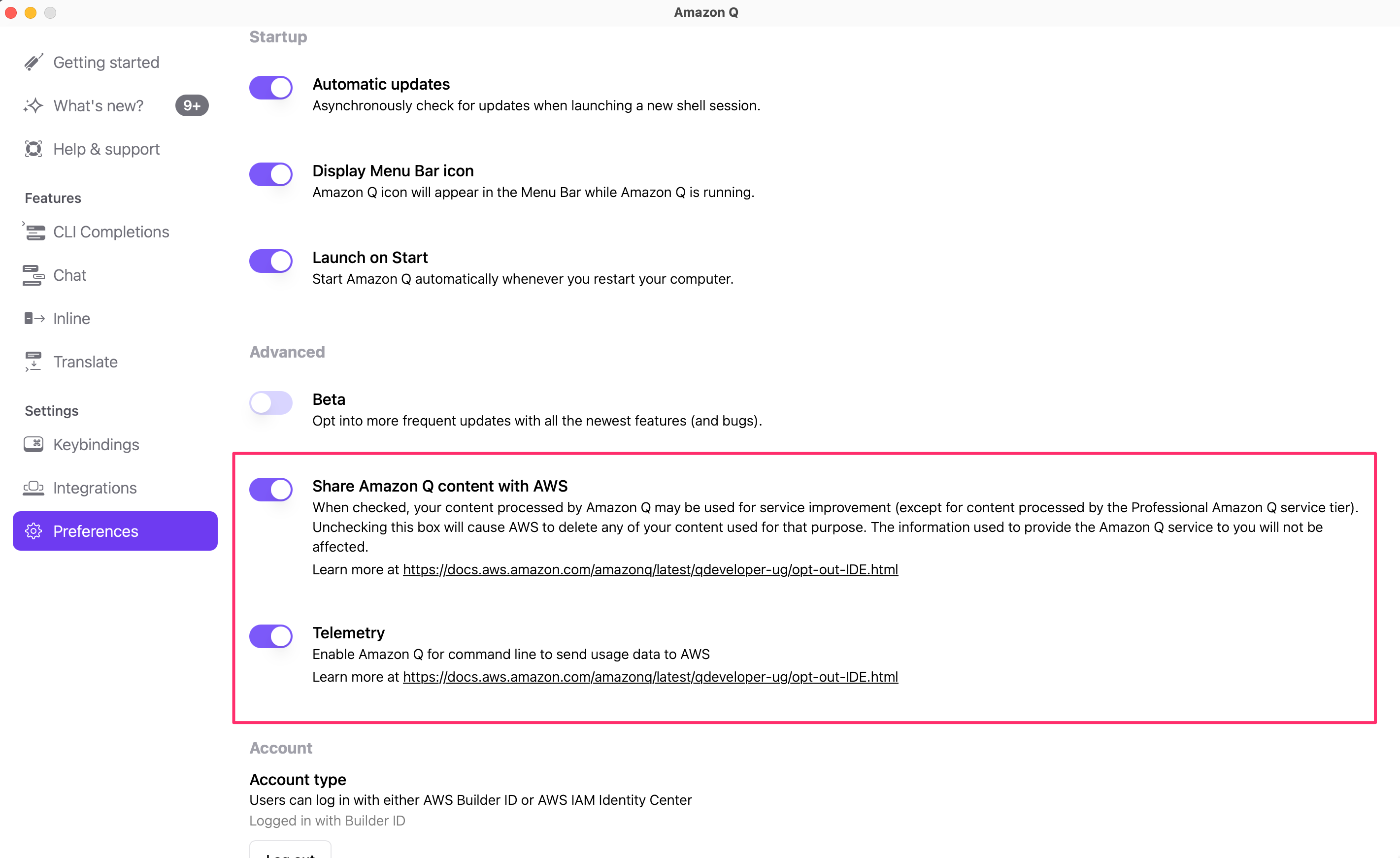
Task: Click the Beta setting label
Action: 329,399
